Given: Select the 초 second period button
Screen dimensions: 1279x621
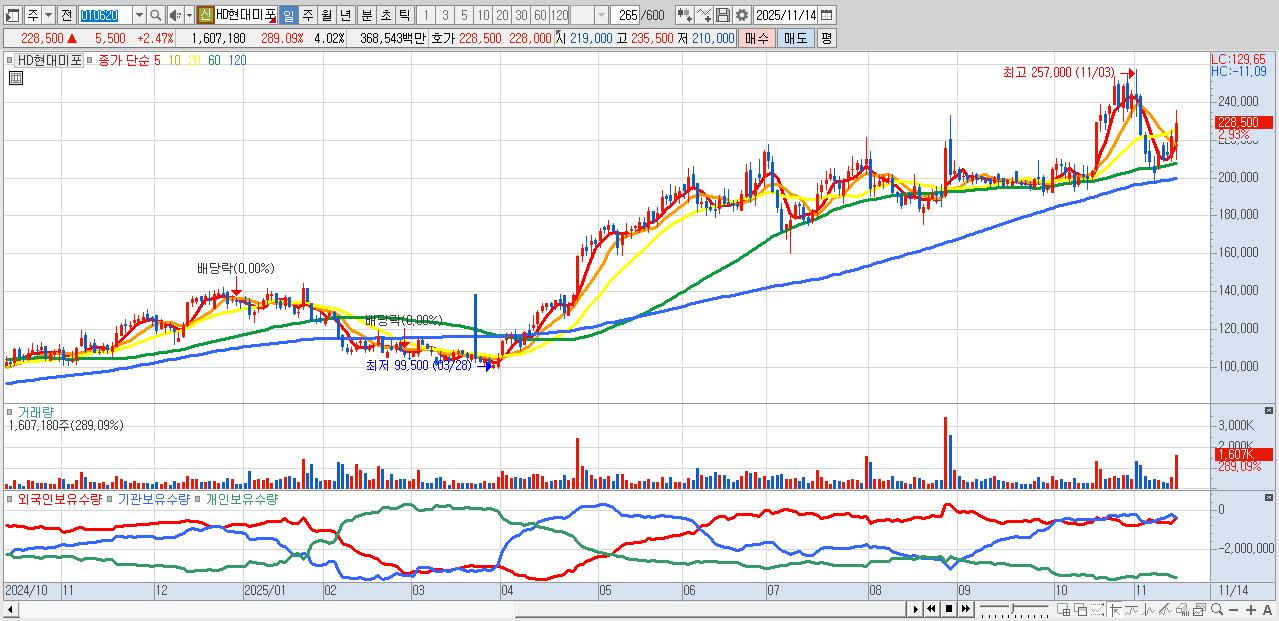Looking at the screenshot, I should point(385,15).
